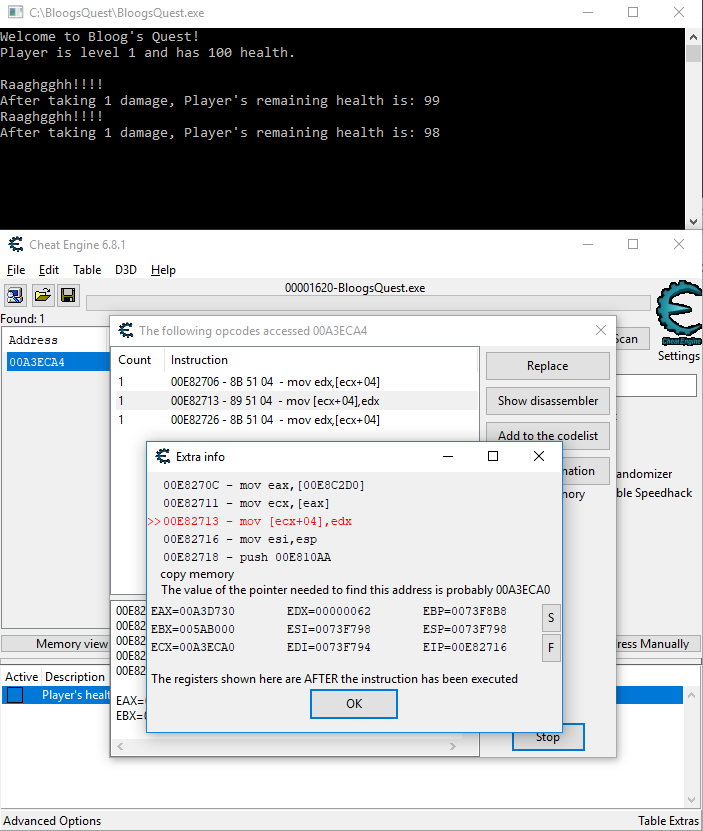
Task: Click Add to the codelist button
Action: coord(548,436)
